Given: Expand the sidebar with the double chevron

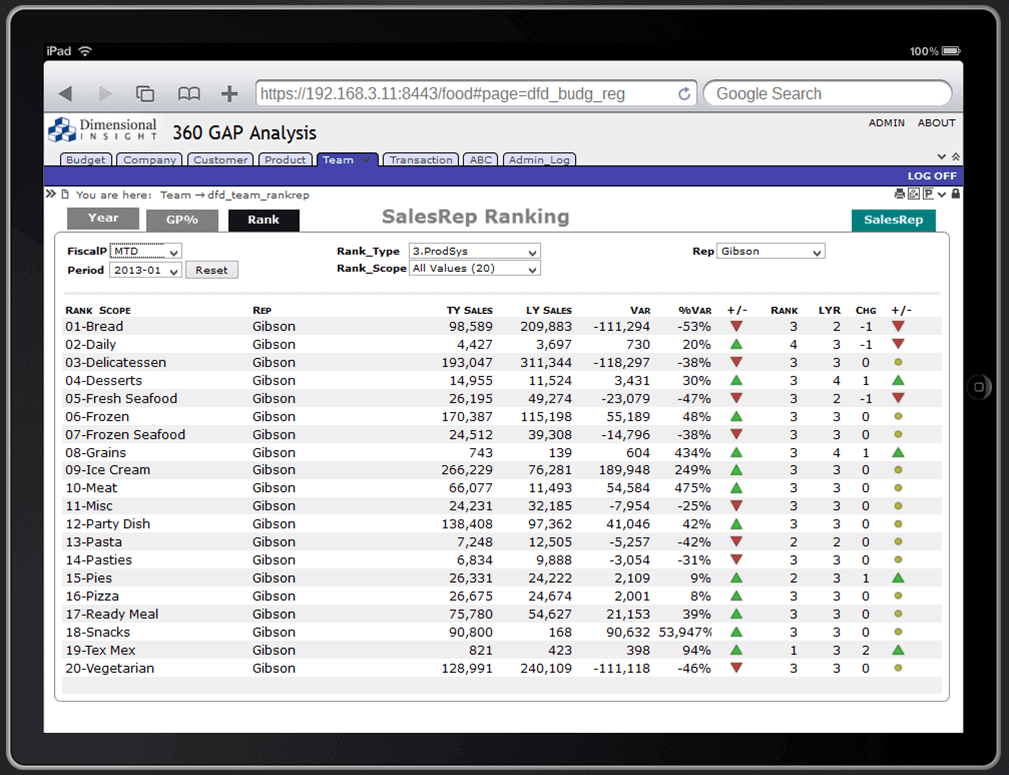Looking at the screenshot, I should (50, 195).
